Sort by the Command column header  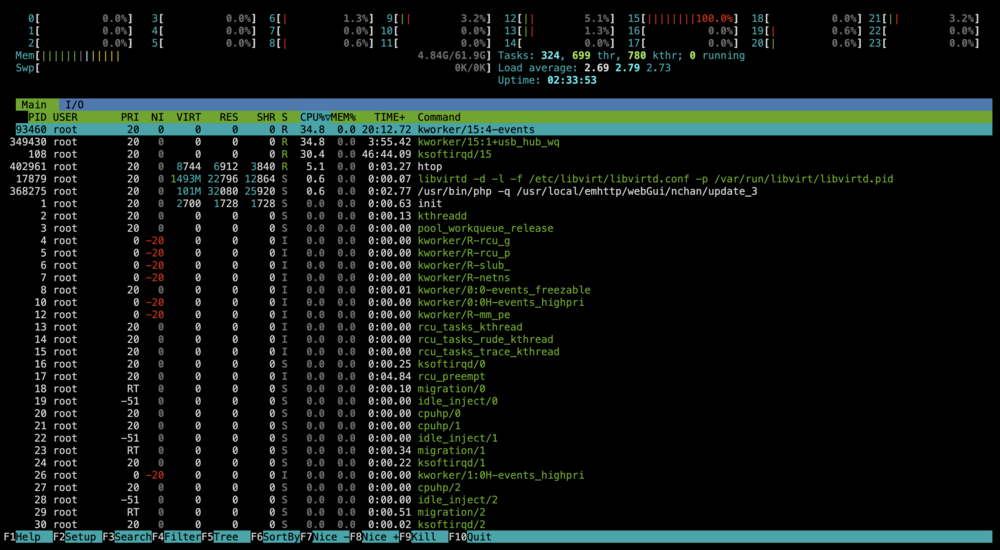(439, 117)
